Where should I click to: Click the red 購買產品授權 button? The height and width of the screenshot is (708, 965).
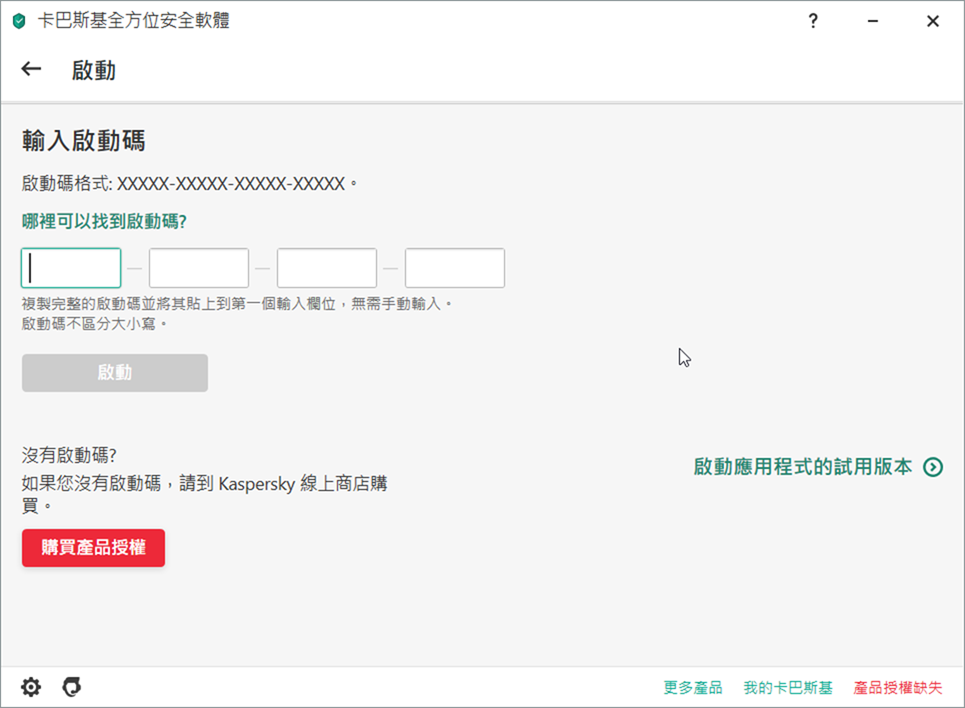pyautogui.click(x=93, y=548)
